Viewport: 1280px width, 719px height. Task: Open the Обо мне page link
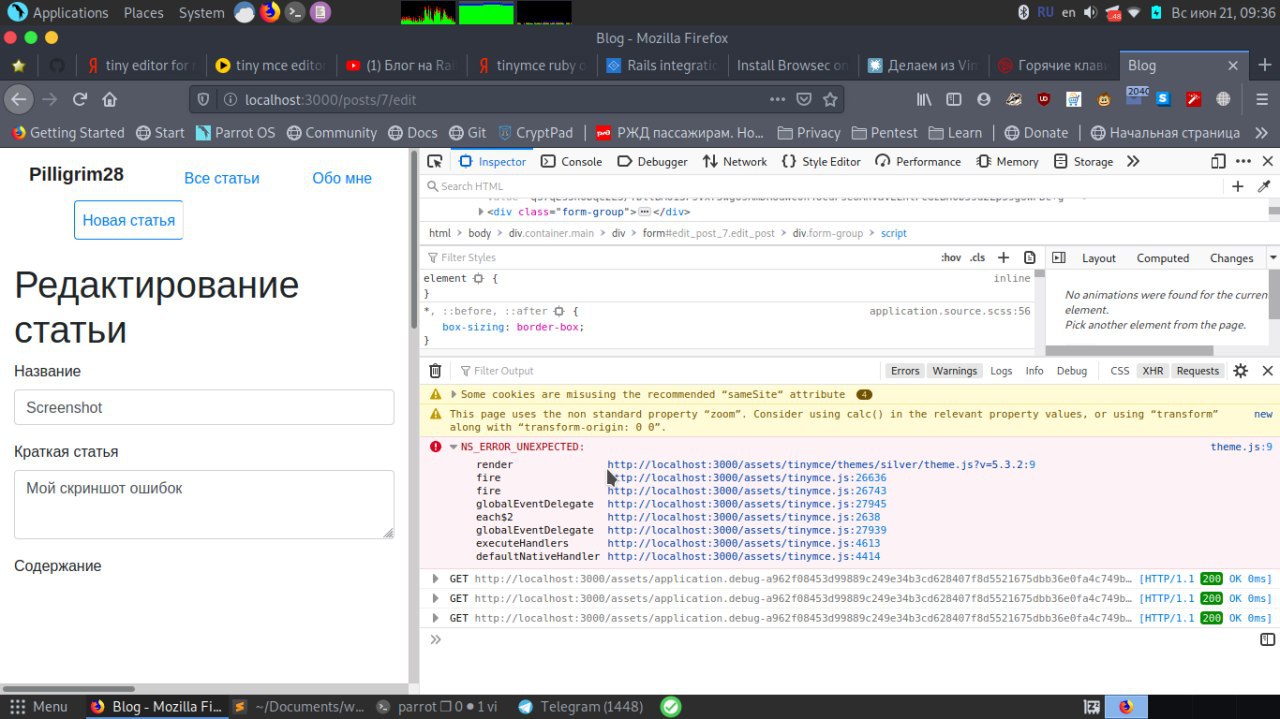coord(342,178)
